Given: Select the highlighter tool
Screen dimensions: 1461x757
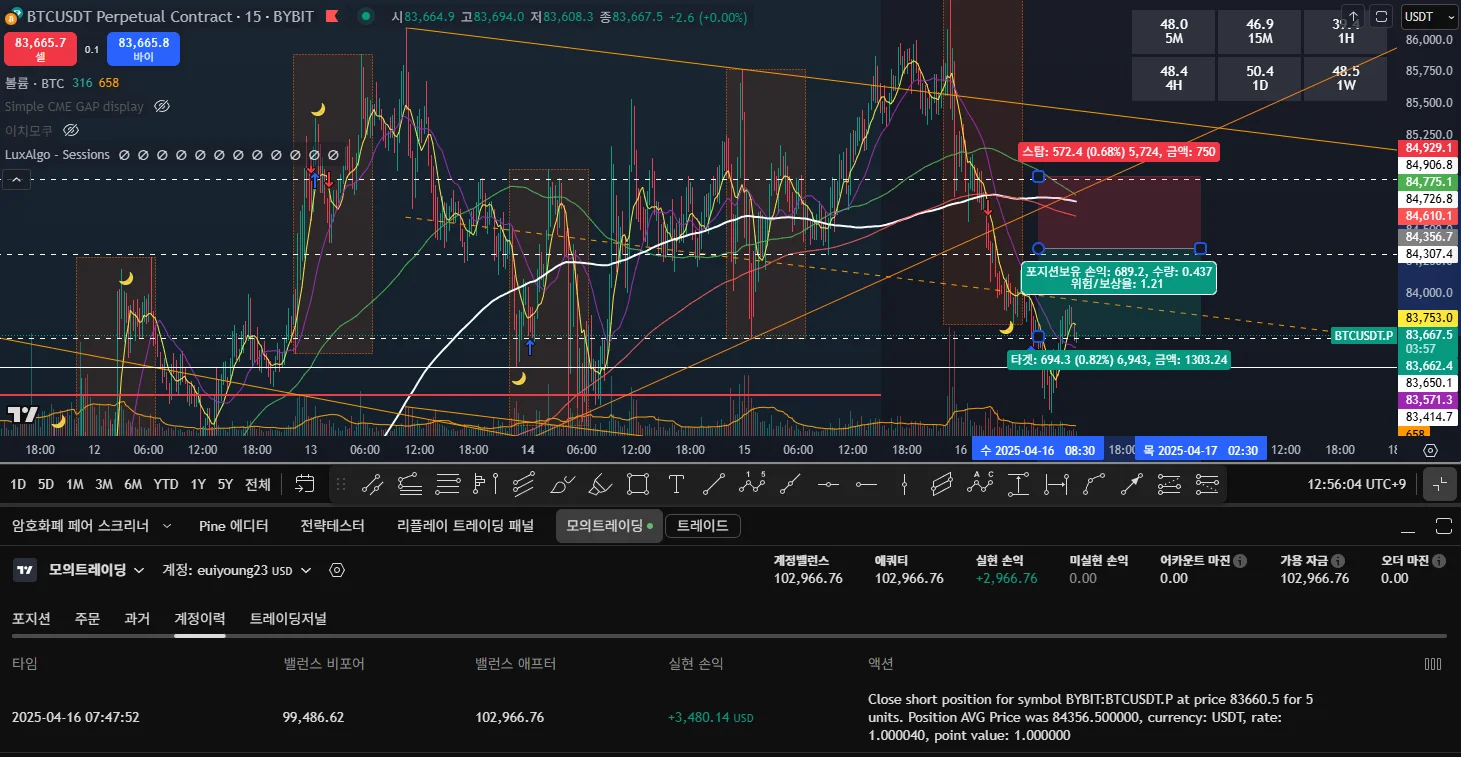Looking at the screenshot, I should 600,485.
